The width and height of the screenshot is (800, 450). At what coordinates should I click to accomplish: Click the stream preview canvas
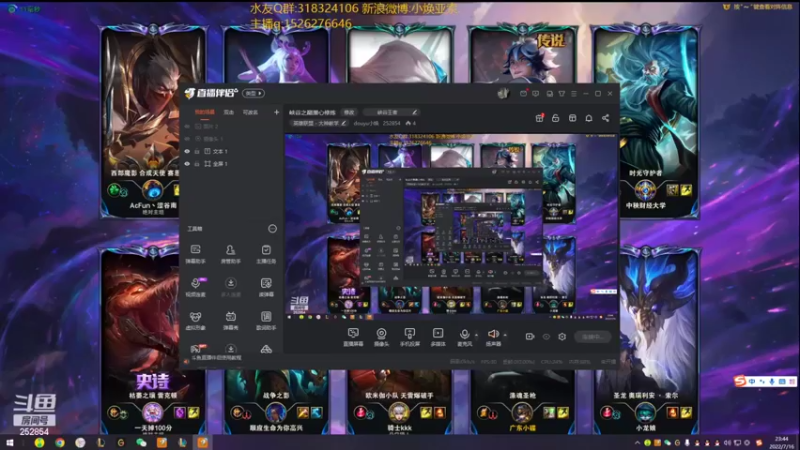click(x=451, y=228)
